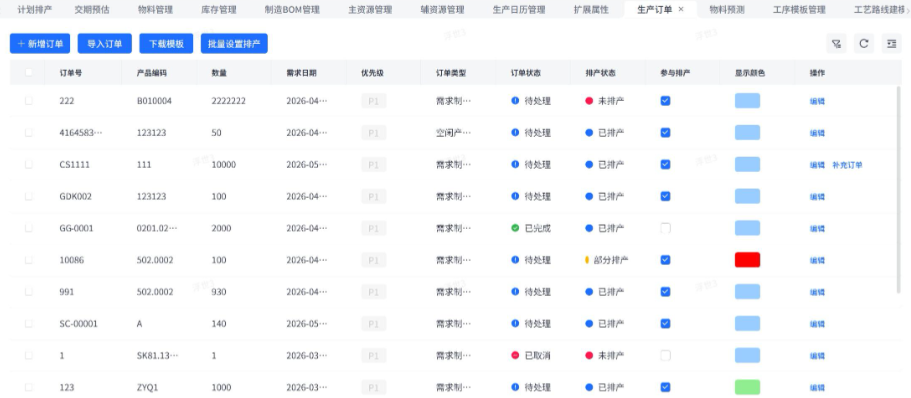Image resolution: width=911 pixels, height=398 pixels.
Task: Uncheck 参与排产 for order SC-00001
Action: (665, 324)
